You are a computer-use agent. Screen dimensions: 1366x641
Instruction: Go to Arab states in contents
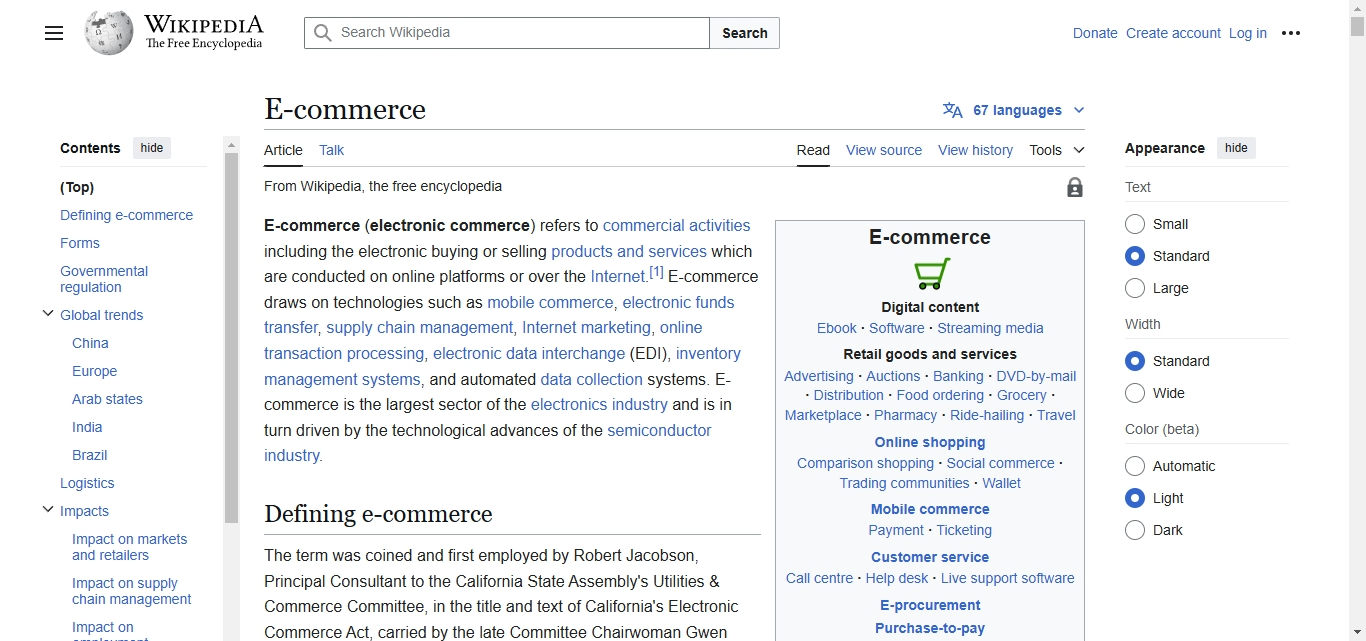pyautogui.click(x=107, y=399)
